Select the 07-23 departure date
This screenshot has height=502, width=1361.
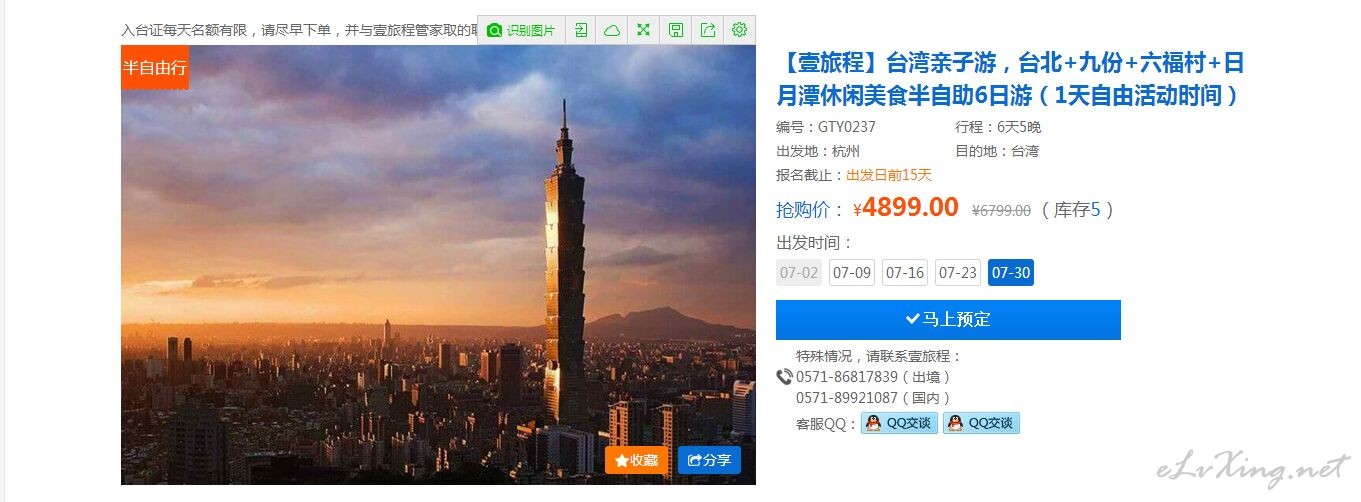(x=958, y=273)
